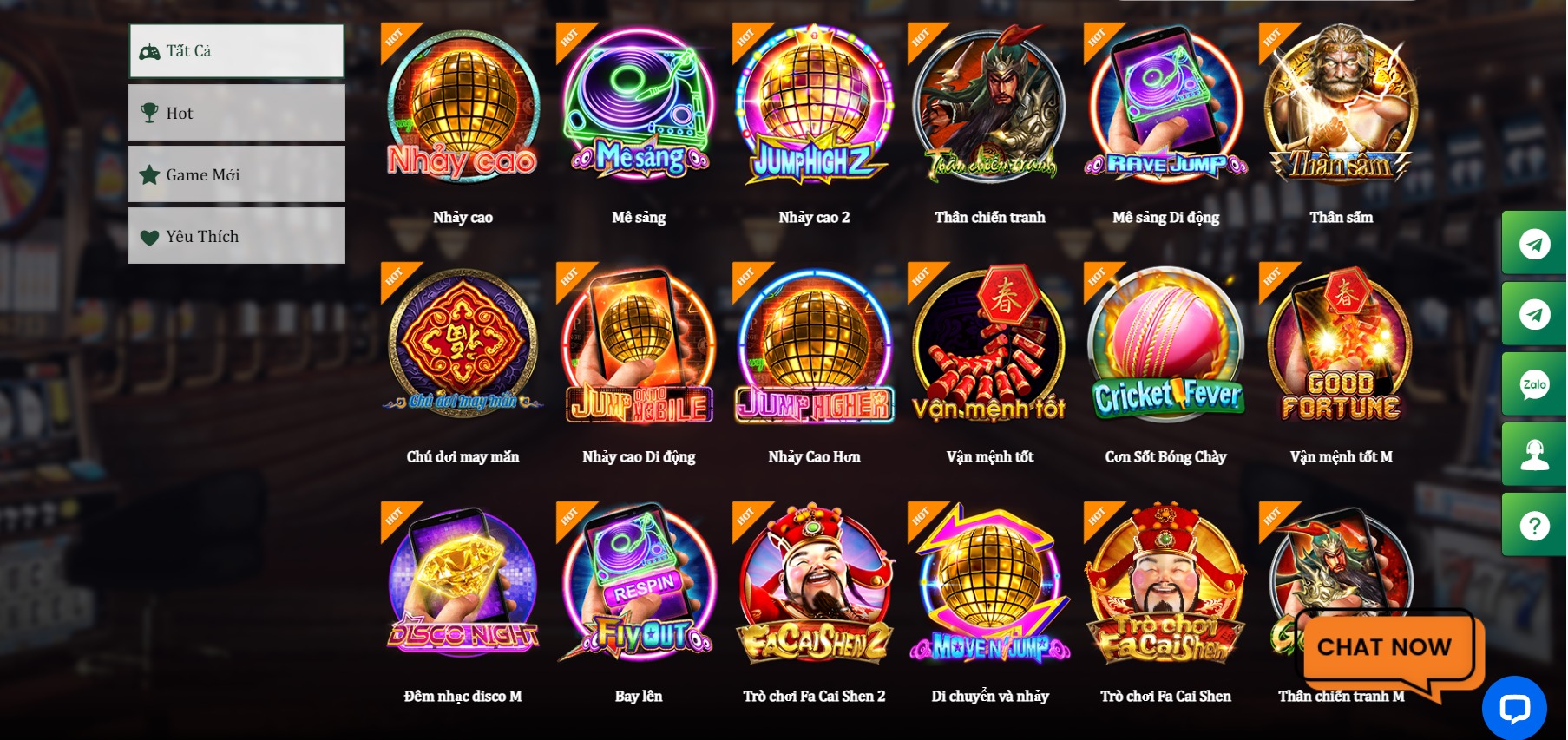Open the Nhảy cao game icon
Image resolution: width=1568 pixels, height=740 pixels.
pyautogui.click(x=463, y=104)
